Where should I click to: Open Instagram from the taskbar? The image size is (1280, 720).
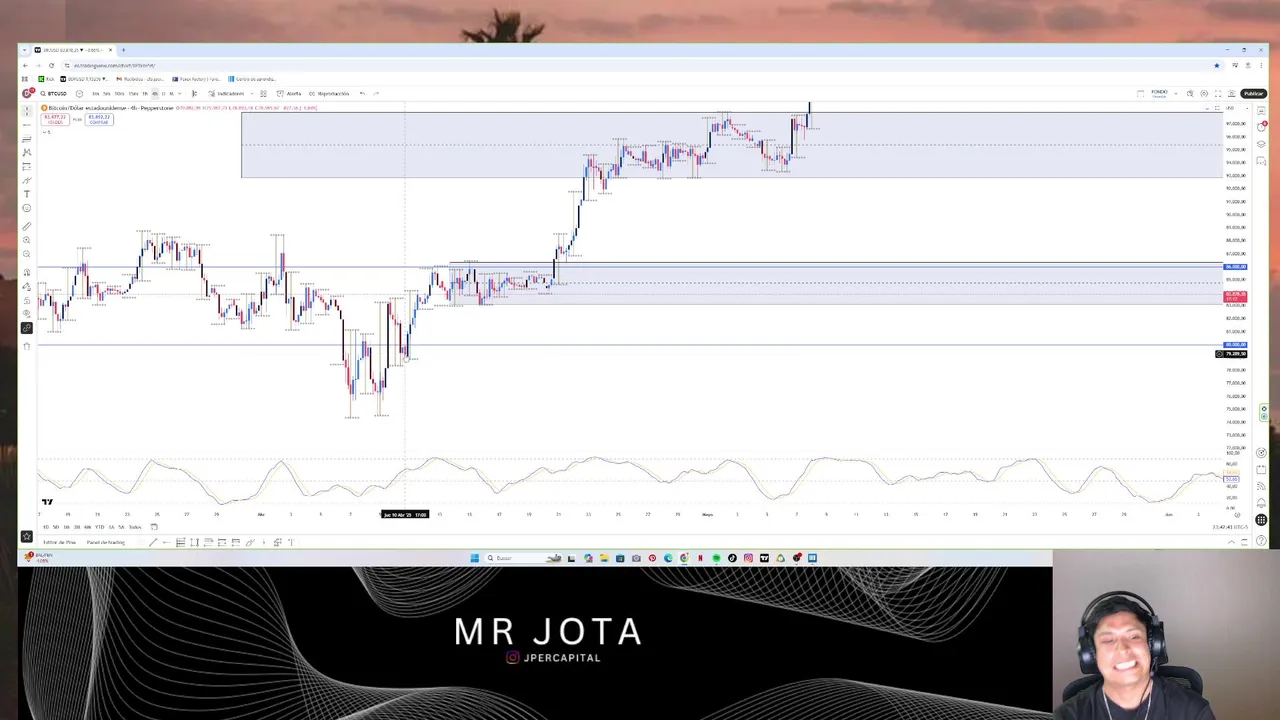[748, 558]
